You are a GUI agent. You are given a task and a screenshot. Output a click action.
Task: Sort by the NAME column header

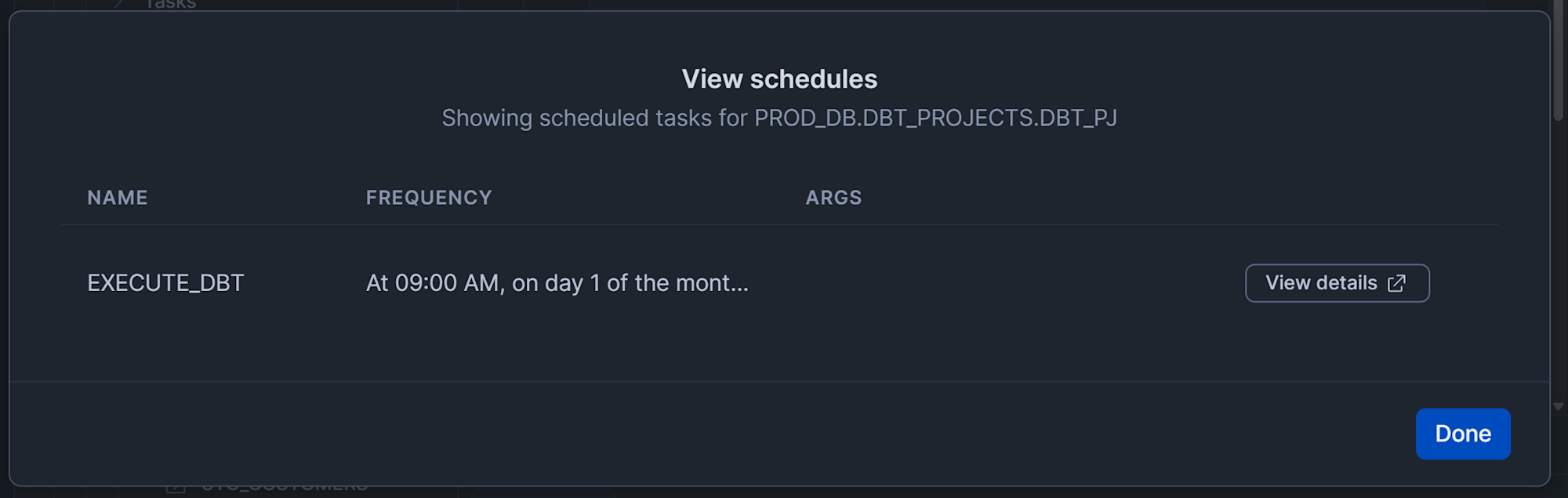coord(117,198)
